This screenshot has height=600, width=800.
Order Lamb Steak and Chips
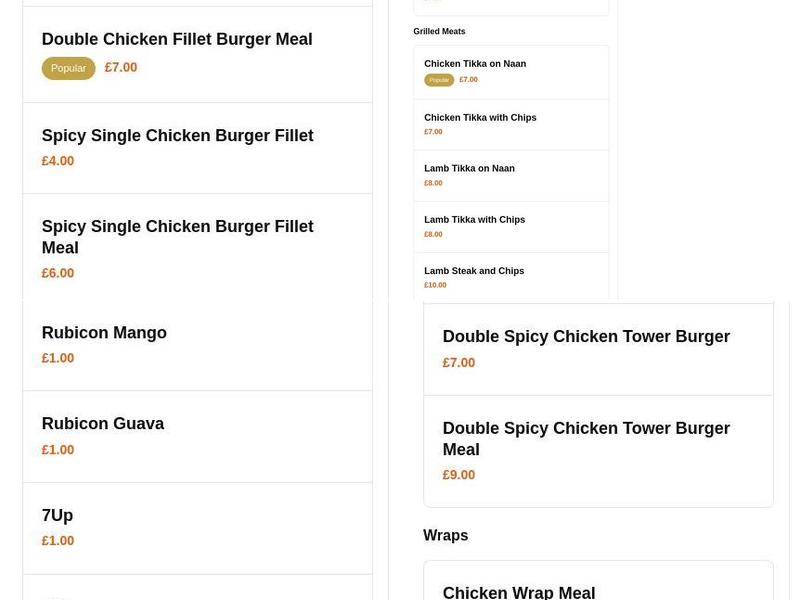click(474, 270)
